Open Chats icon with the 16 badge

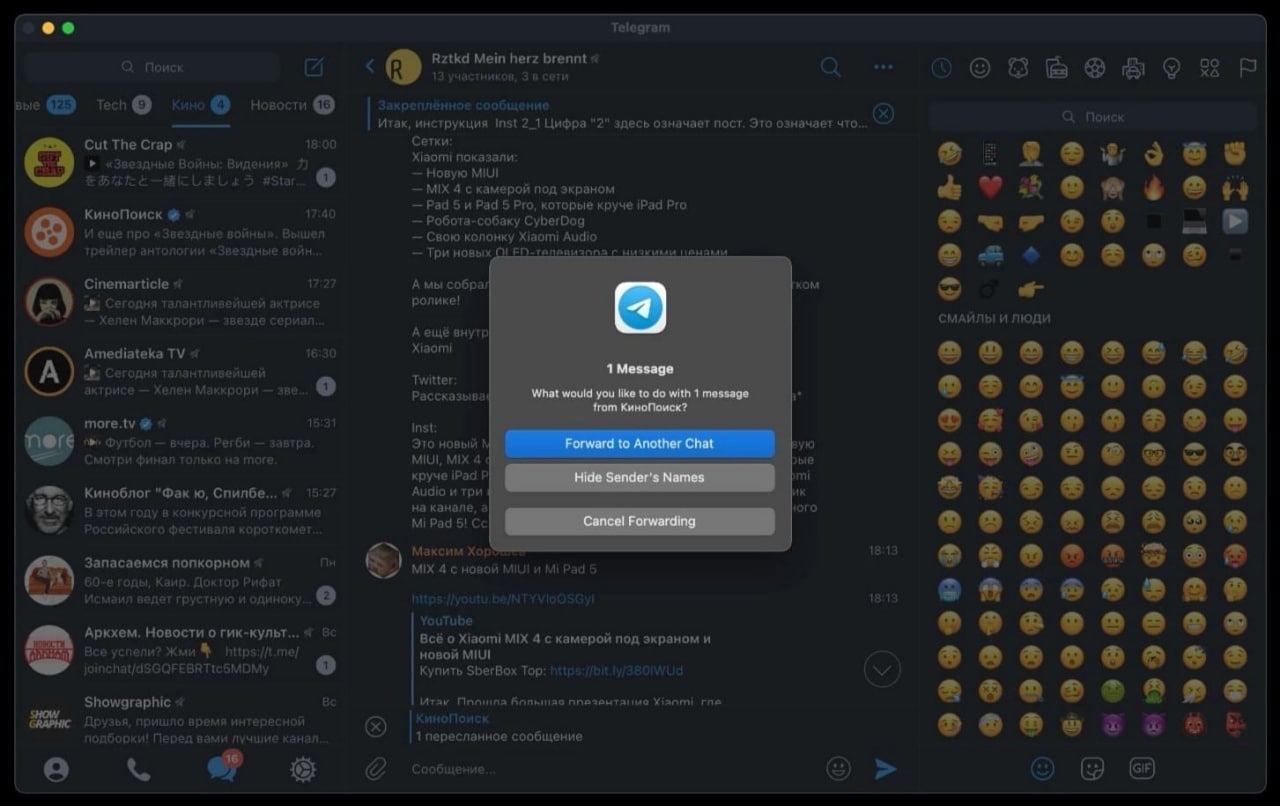(x=221, y=767)
